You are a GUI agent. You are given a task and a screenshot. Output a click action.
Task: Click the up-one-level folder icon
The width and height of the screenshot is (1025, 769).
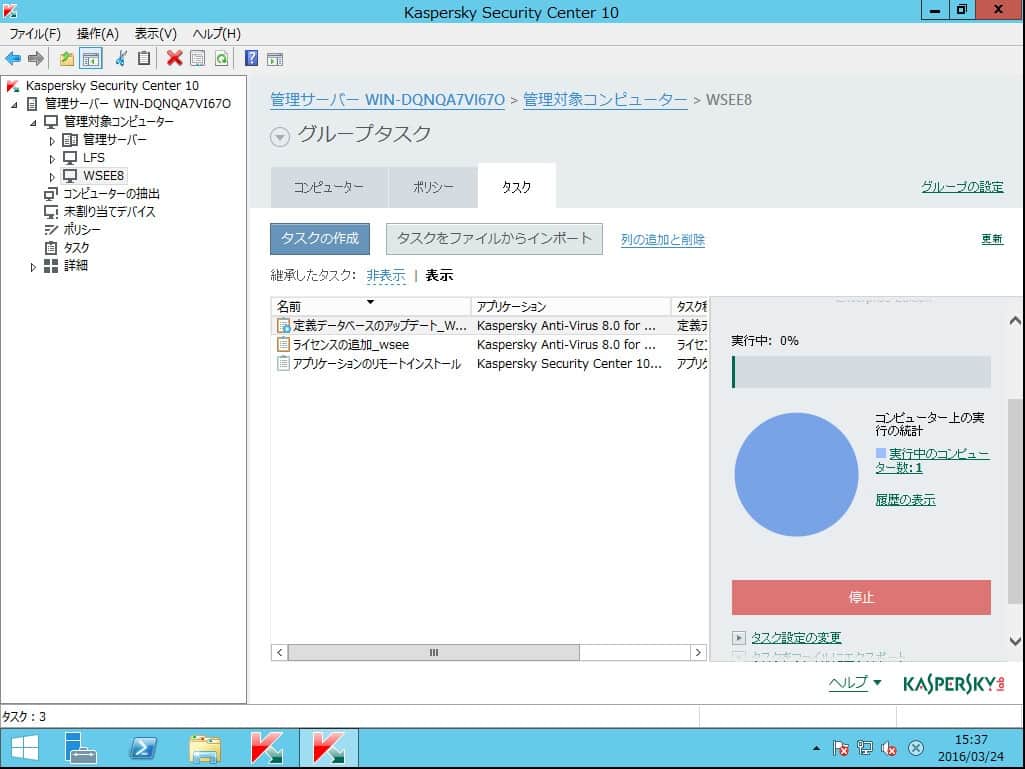[x=67, y=59]
